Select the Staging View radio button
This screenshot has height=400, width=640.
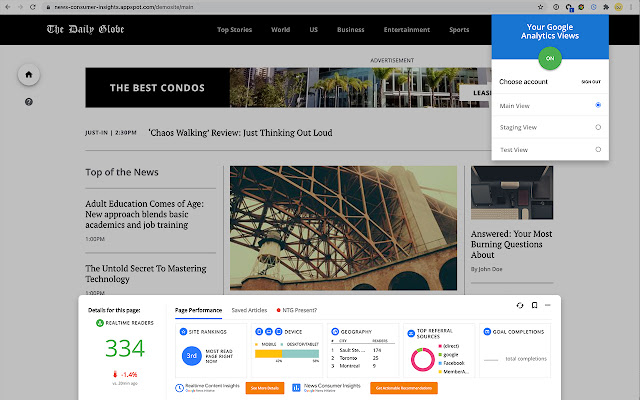(x=597, y=127)
